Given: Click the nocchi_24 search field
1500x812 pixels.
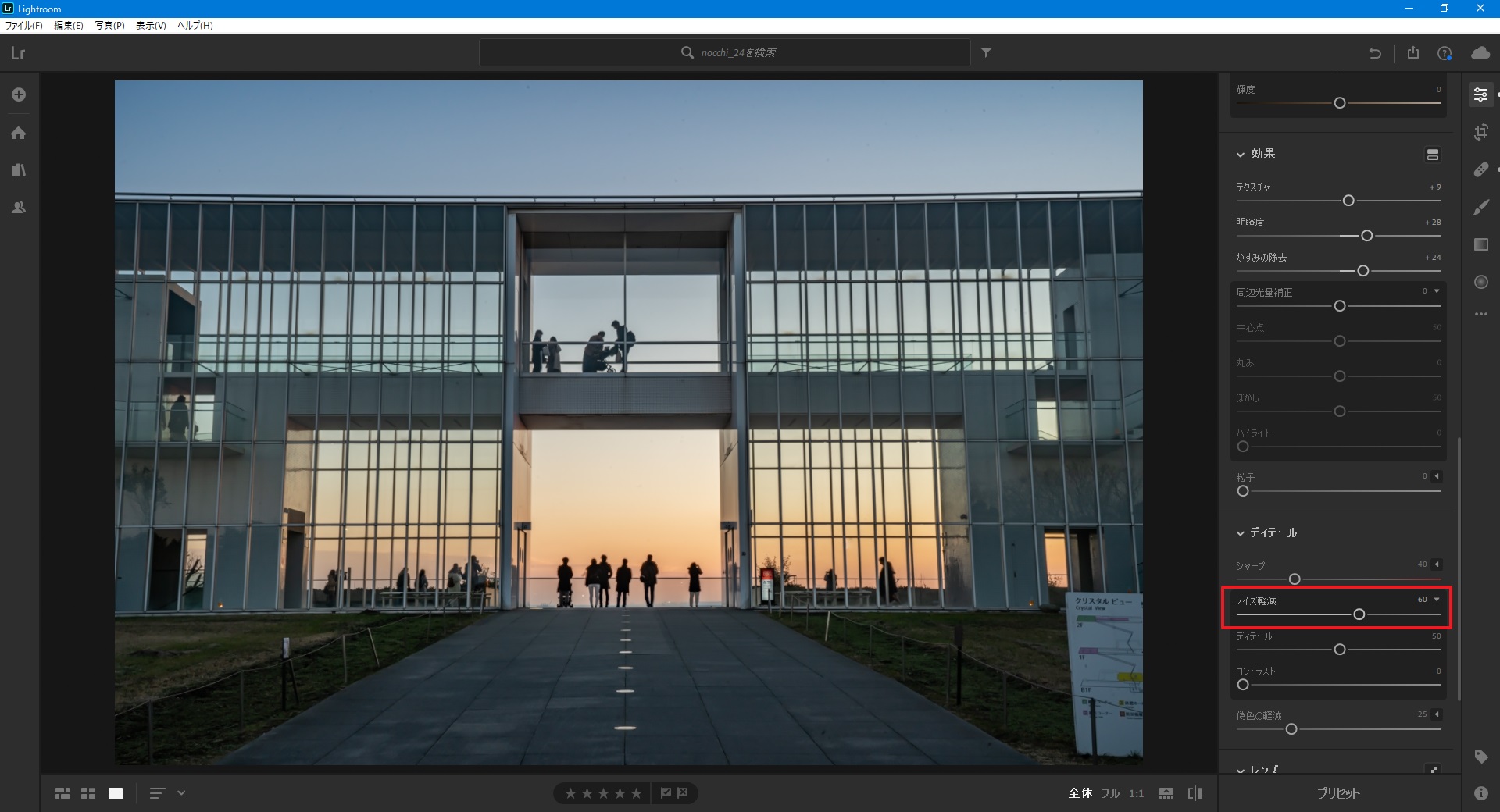Looking at the screenshot, I should pos(725,52).
